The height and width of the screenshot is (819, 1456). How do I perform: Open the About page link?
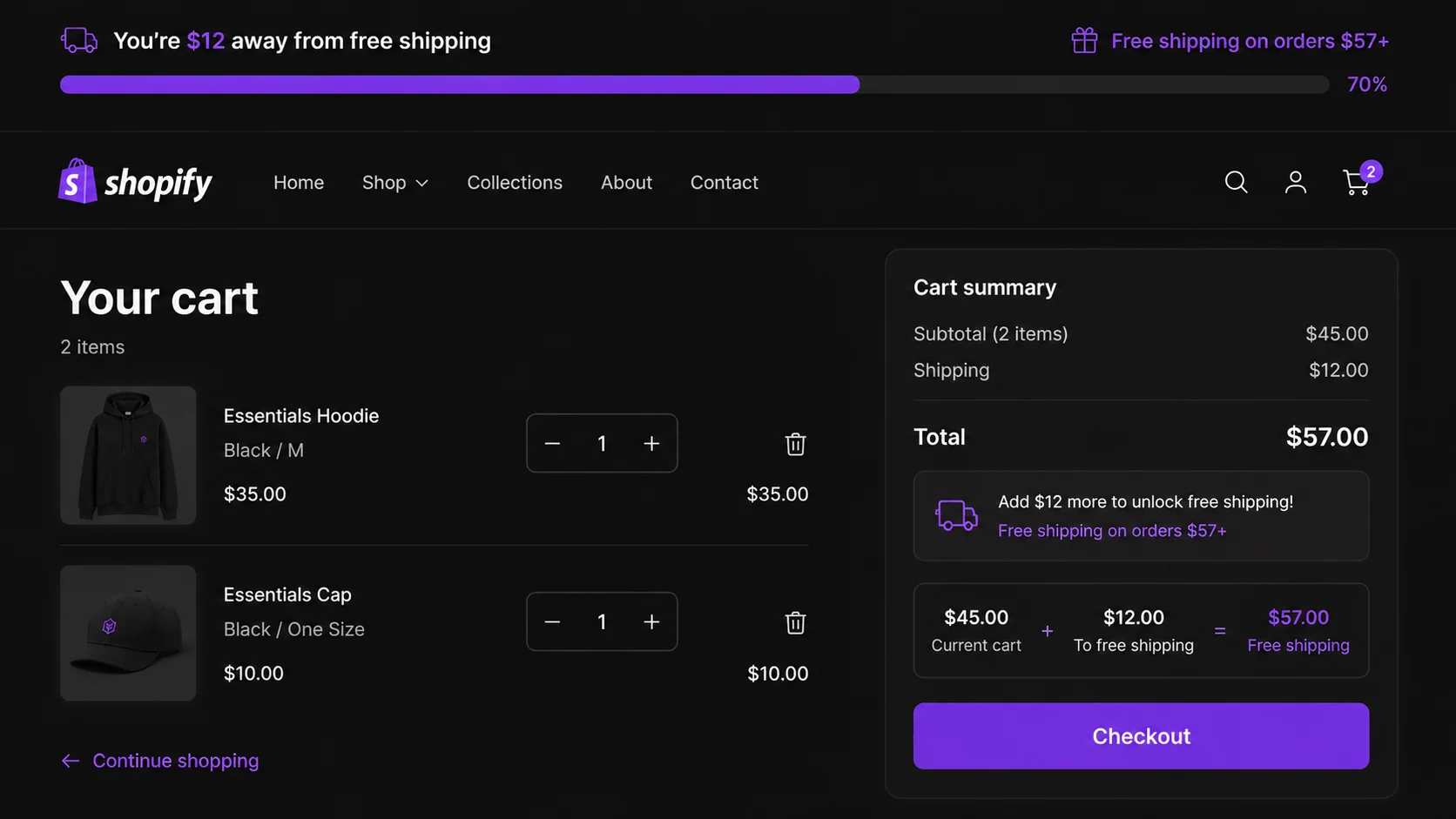(x=626, y=183)
